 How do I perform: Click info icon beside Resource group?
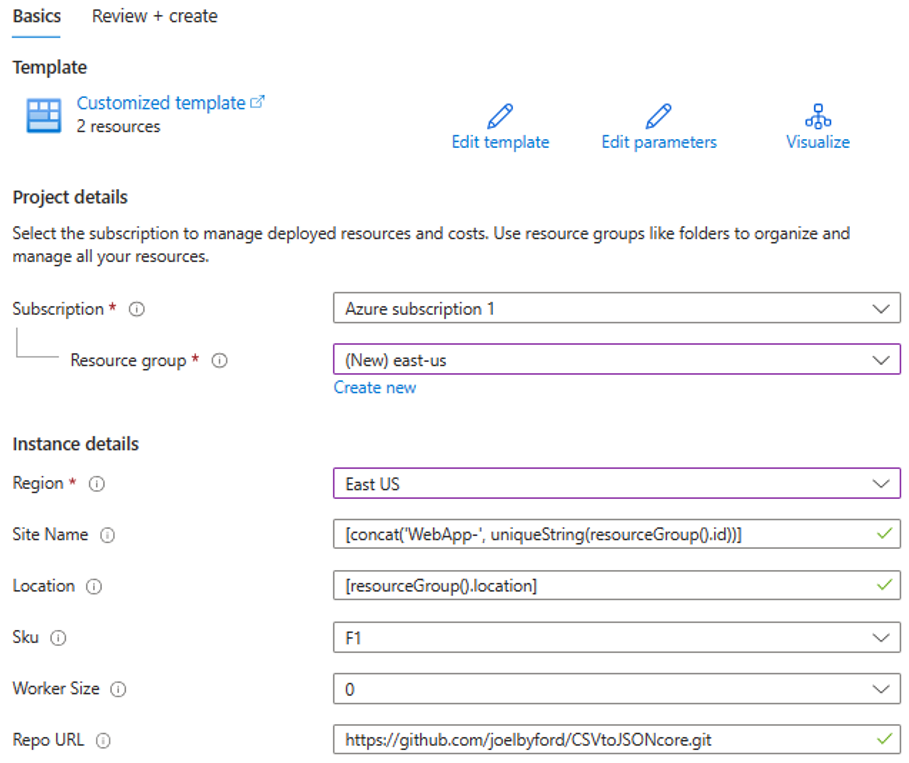pyautogui.click(x=220, y=361)
